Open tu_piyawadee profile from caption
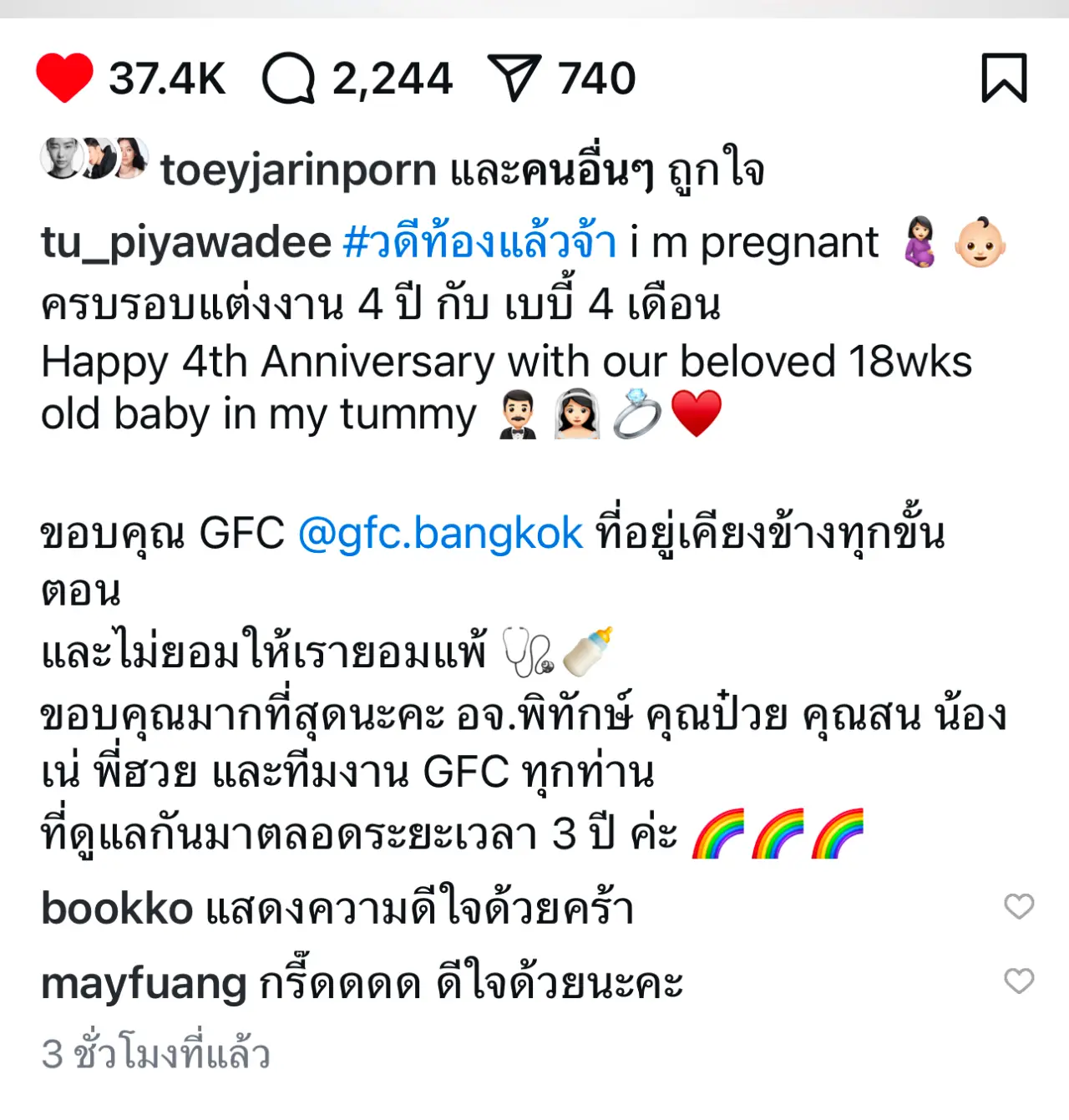The image size is (1069, 1120). 186,243
